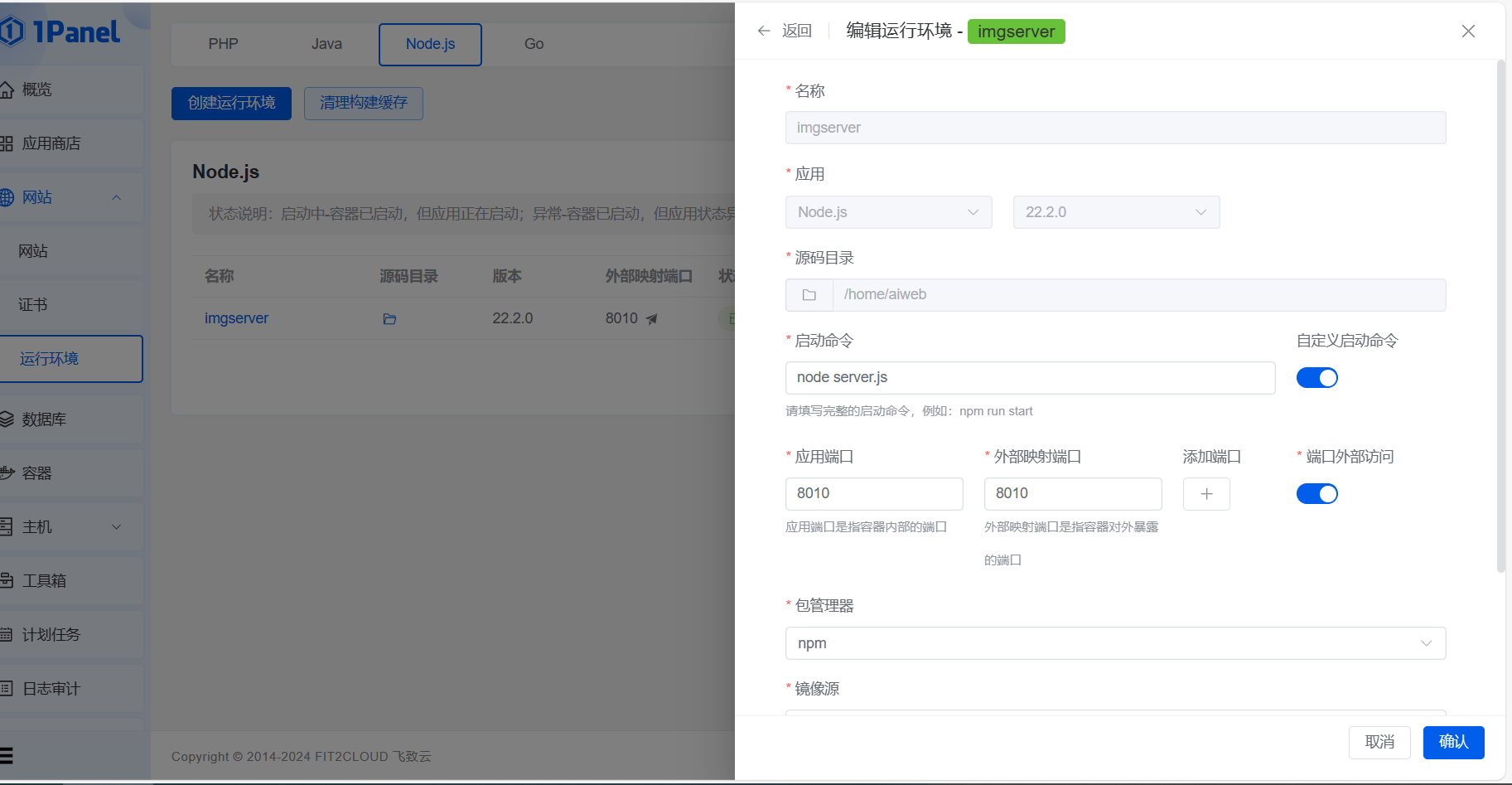Click 22.2.0 version cell in table
Screen dimensions: 1512x785
[513, 318]
